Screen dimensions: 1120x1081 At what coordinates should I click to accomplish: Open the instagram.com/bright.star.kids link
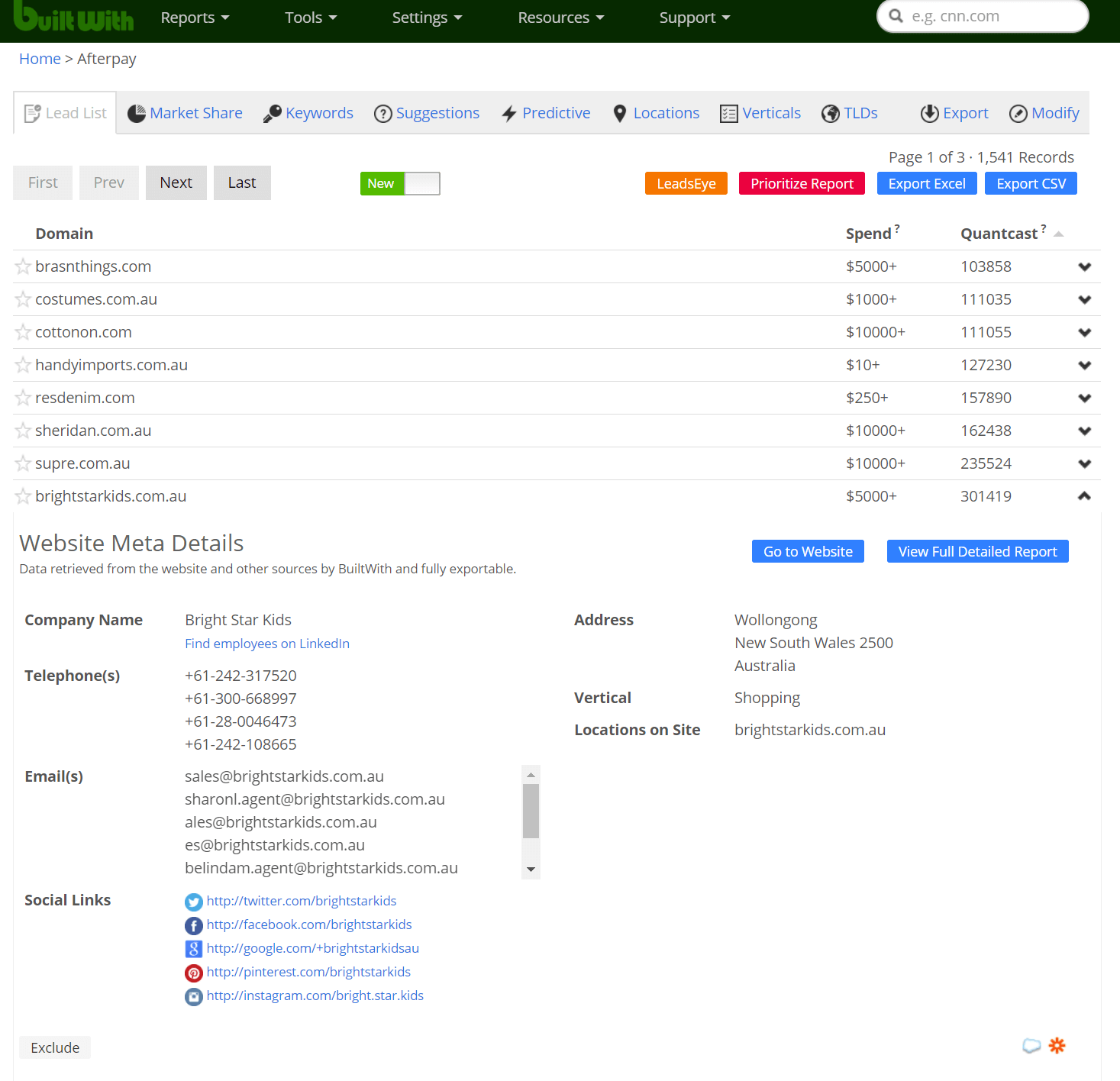[315, 995]
